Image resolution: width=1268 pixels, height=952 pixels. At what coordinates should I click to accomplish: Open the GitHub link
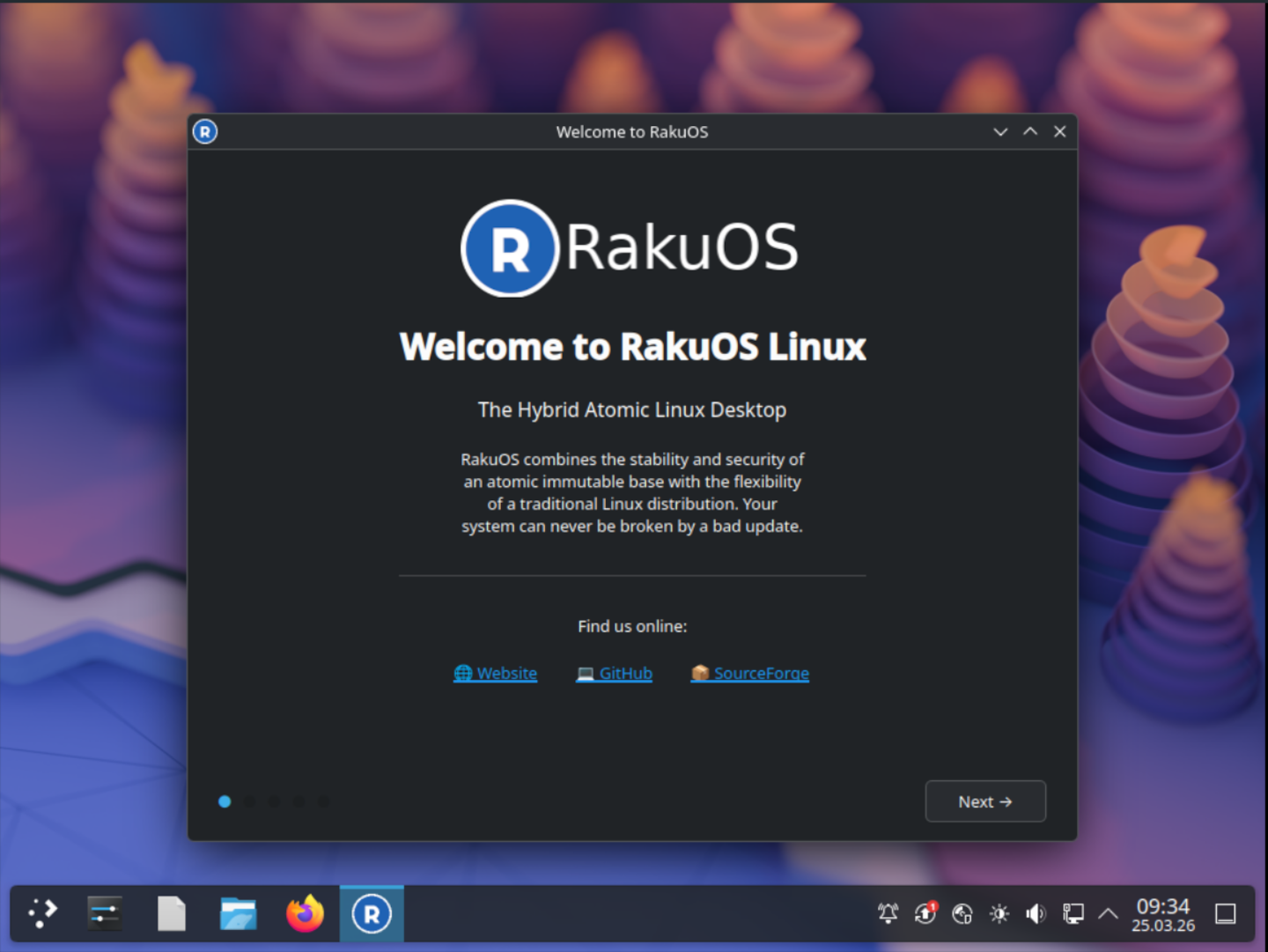click(615, 673)
